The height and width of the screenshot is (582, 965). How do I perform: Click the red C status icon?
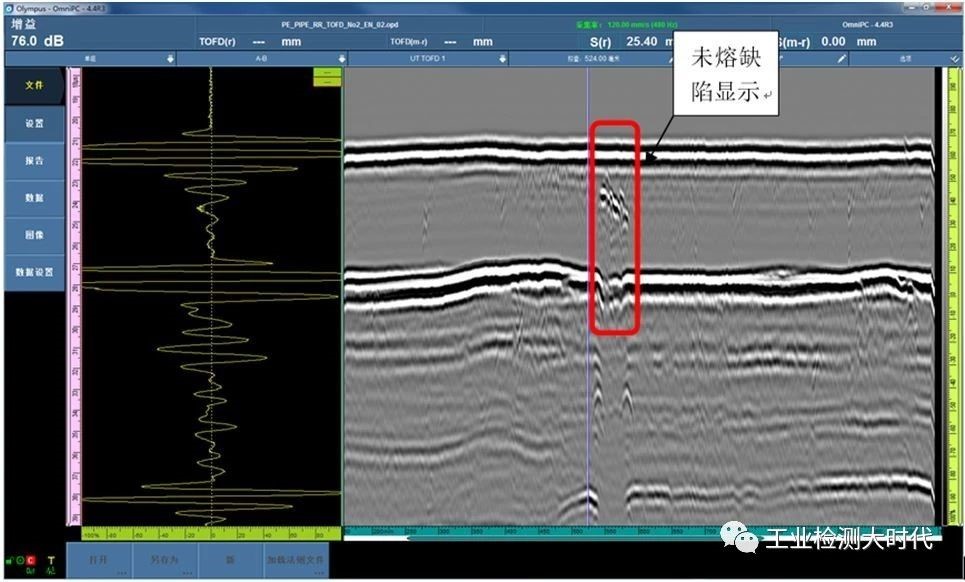31,560
